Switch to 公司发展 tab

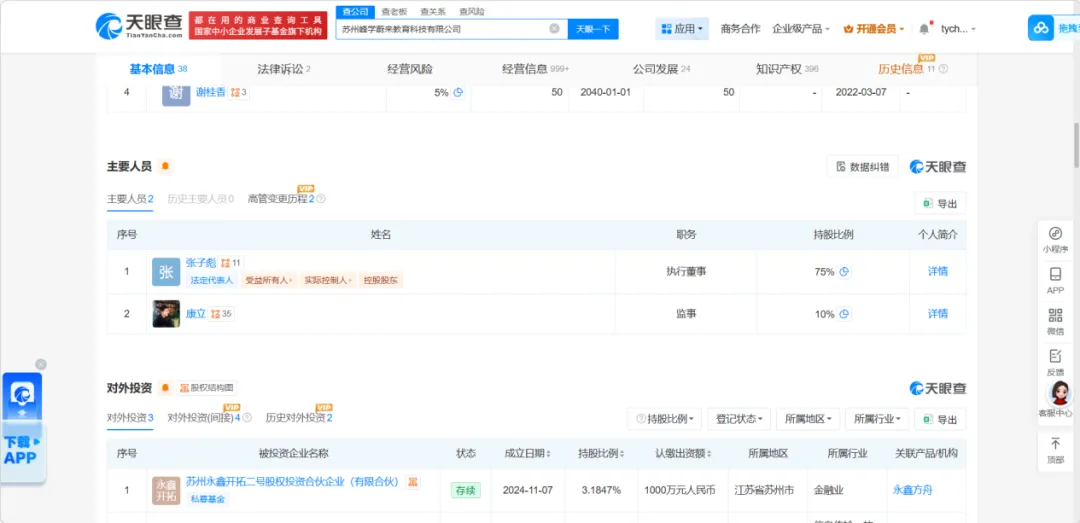(x=661, y=69)
